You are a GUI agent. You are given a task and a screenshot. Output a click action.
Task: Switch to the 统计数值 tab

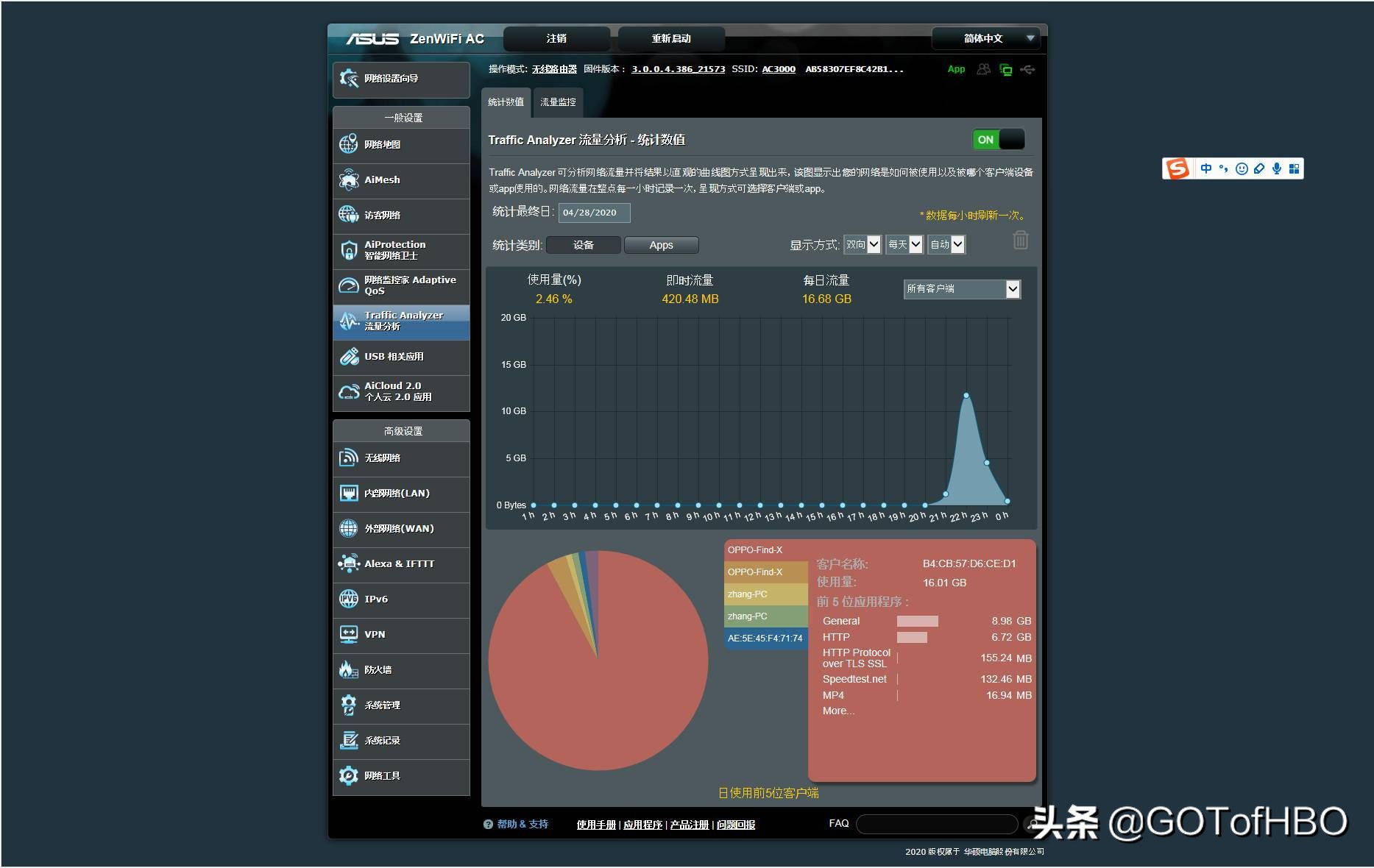point(506,102)
